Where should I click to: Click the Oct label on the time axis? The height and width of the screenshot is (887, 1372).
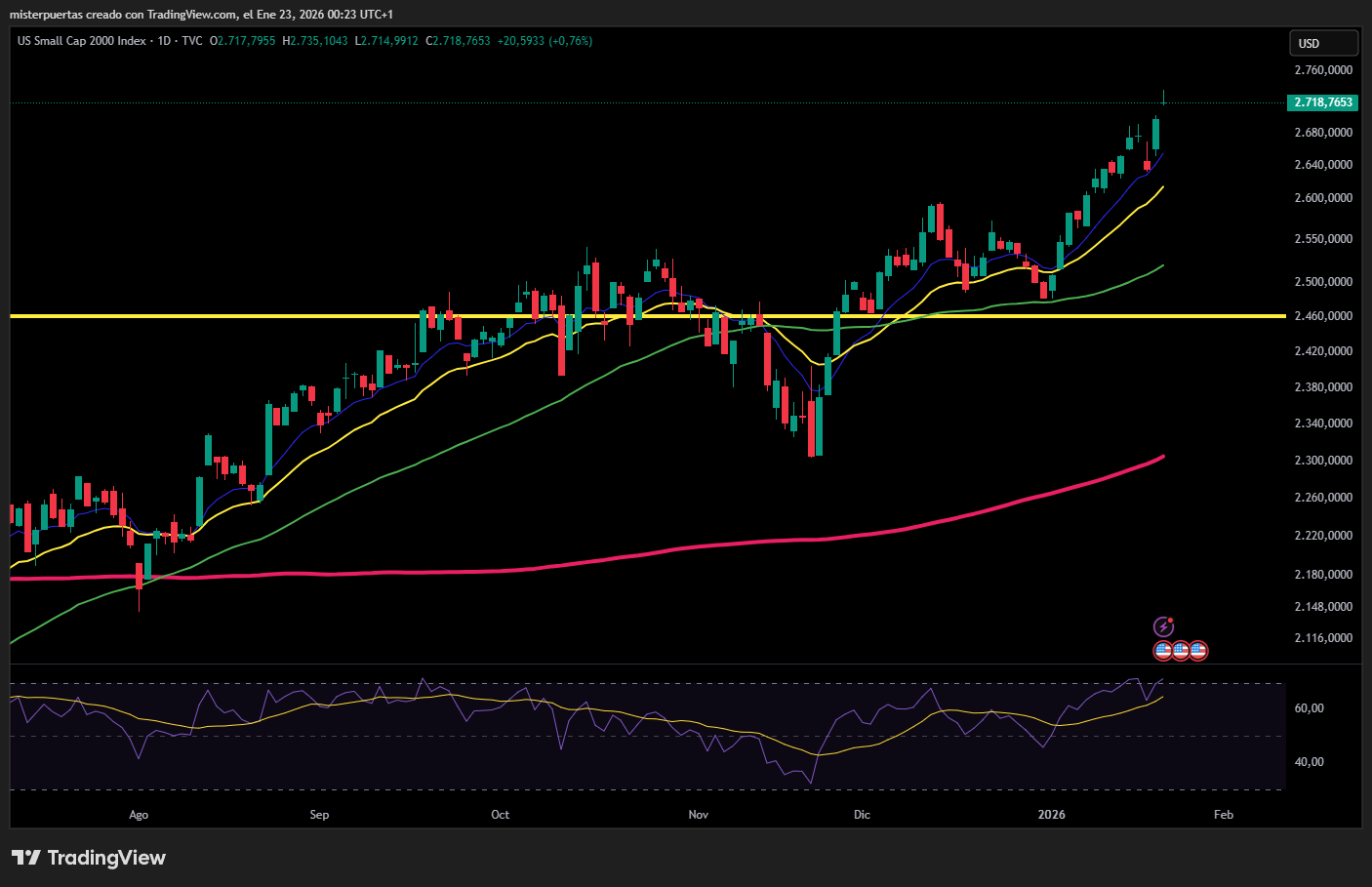[x=500, y=815]
